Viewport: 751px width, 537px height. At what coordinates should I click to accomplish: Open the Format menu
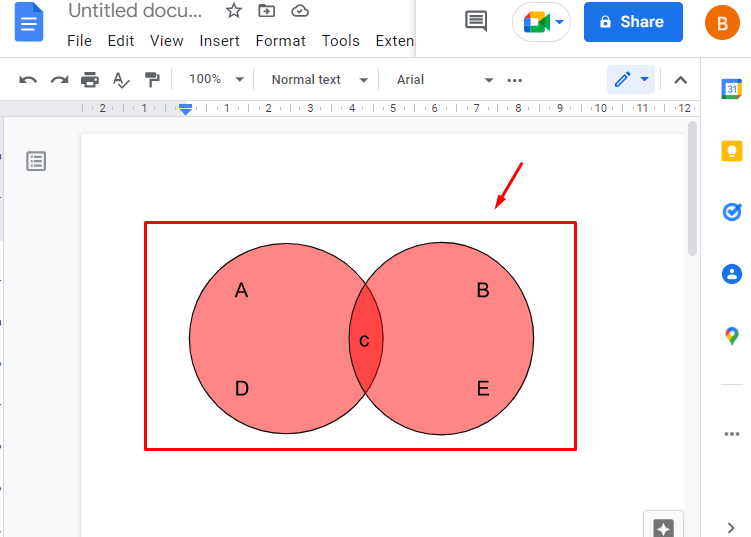coord(280,41)
